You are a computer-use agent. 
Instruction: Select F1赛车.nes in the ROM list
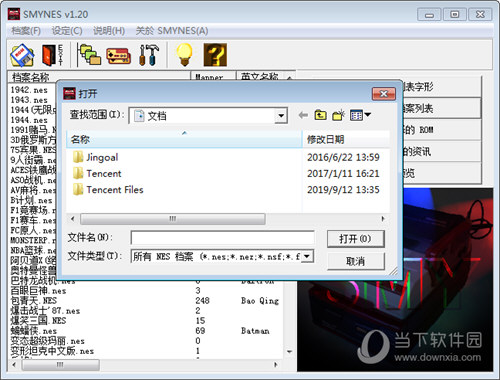pyautogui.click(x=33, y=220)
